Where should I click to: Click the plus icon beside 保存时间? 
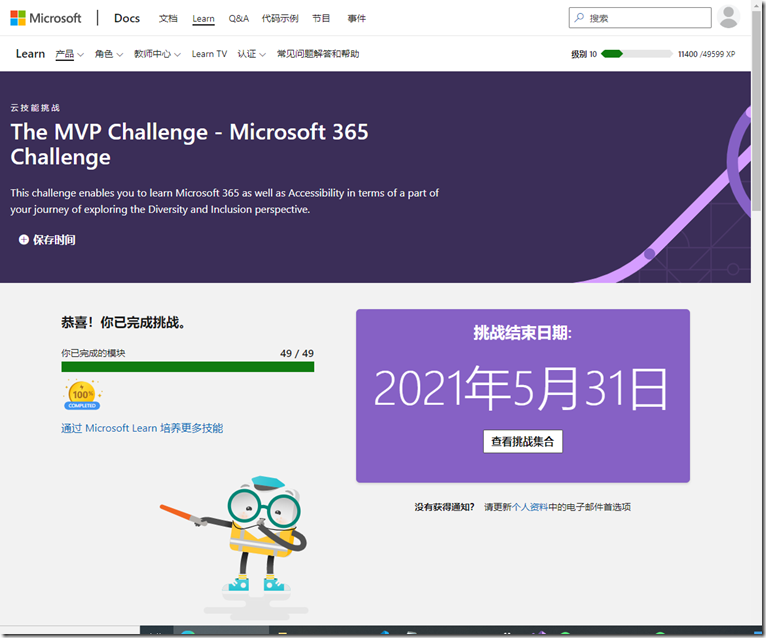tap(23, 239)
